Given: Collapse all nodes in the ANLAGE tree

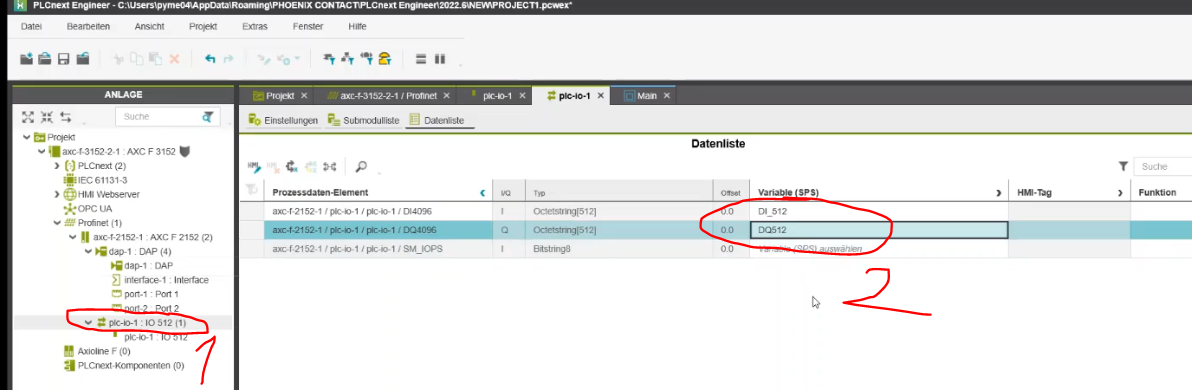Looking at the screenshot, I should pyautogui.click(x=47, y=117).
